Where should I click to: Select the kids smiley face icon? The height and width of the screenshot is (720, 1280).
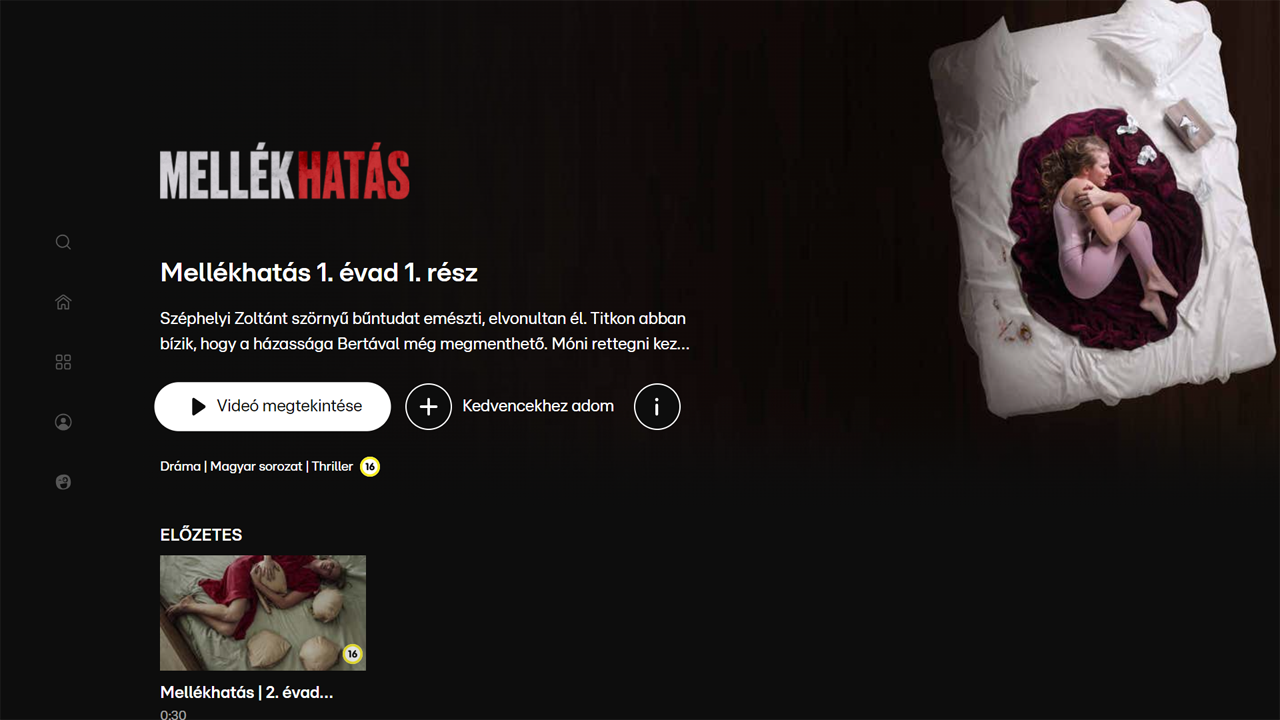coord(63,482)
